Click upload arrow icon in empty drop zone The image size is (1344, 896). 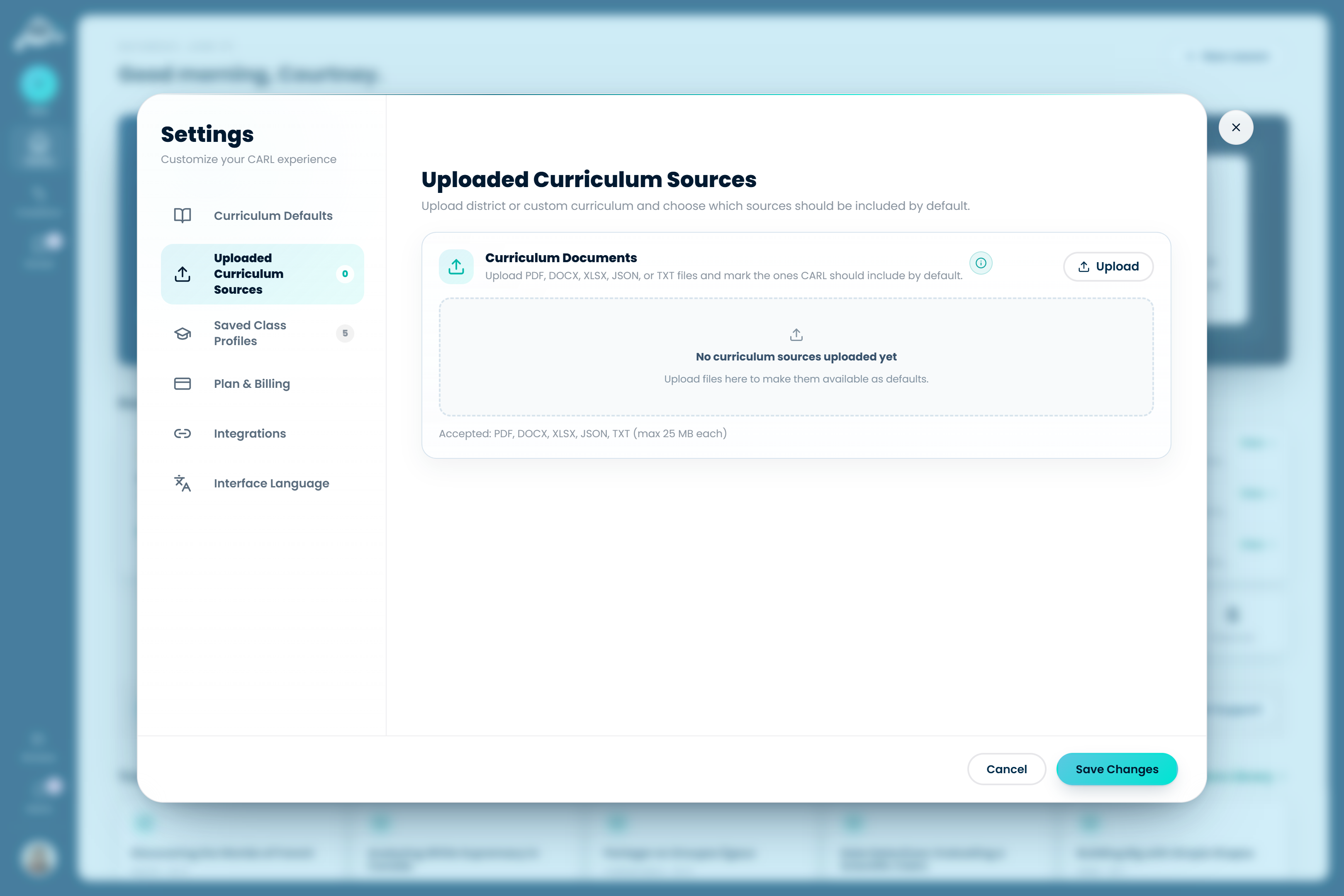coord(796,334)
